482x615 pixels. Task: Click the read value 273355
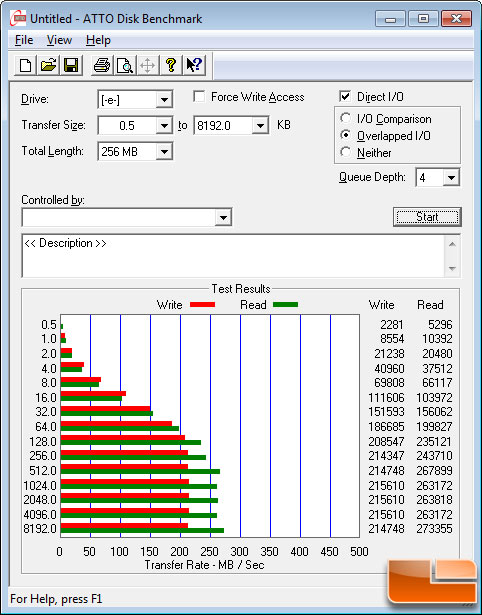point(434,529)
